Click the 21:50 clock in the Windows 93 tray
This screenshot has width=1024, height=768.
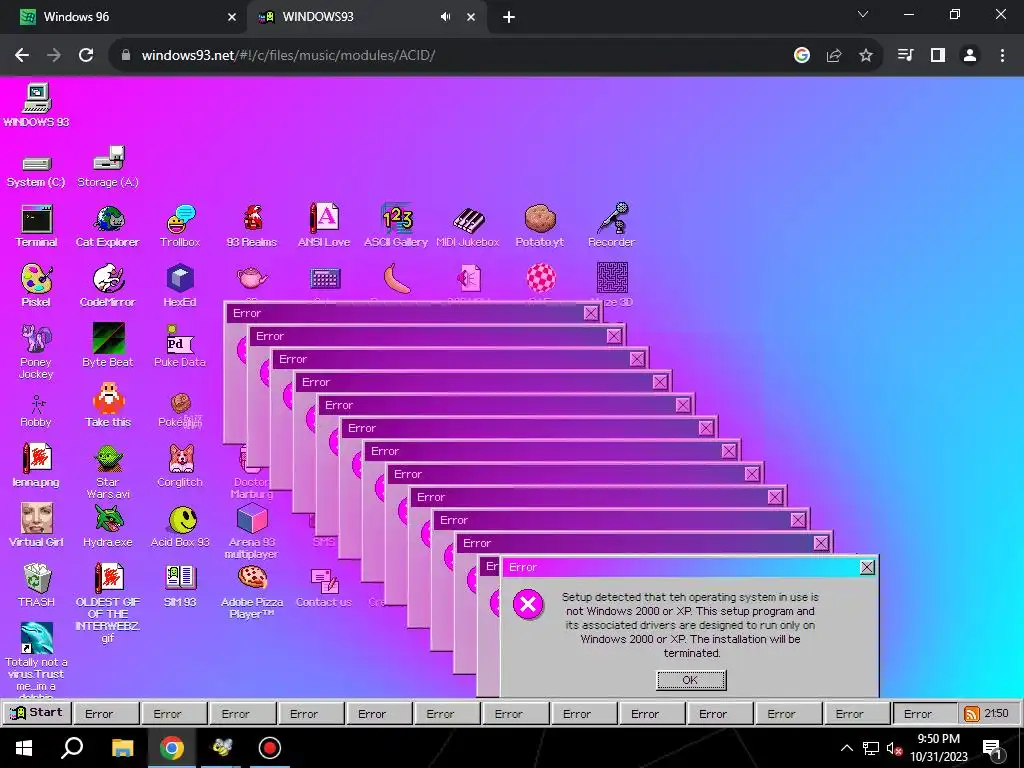coord(997,714)
